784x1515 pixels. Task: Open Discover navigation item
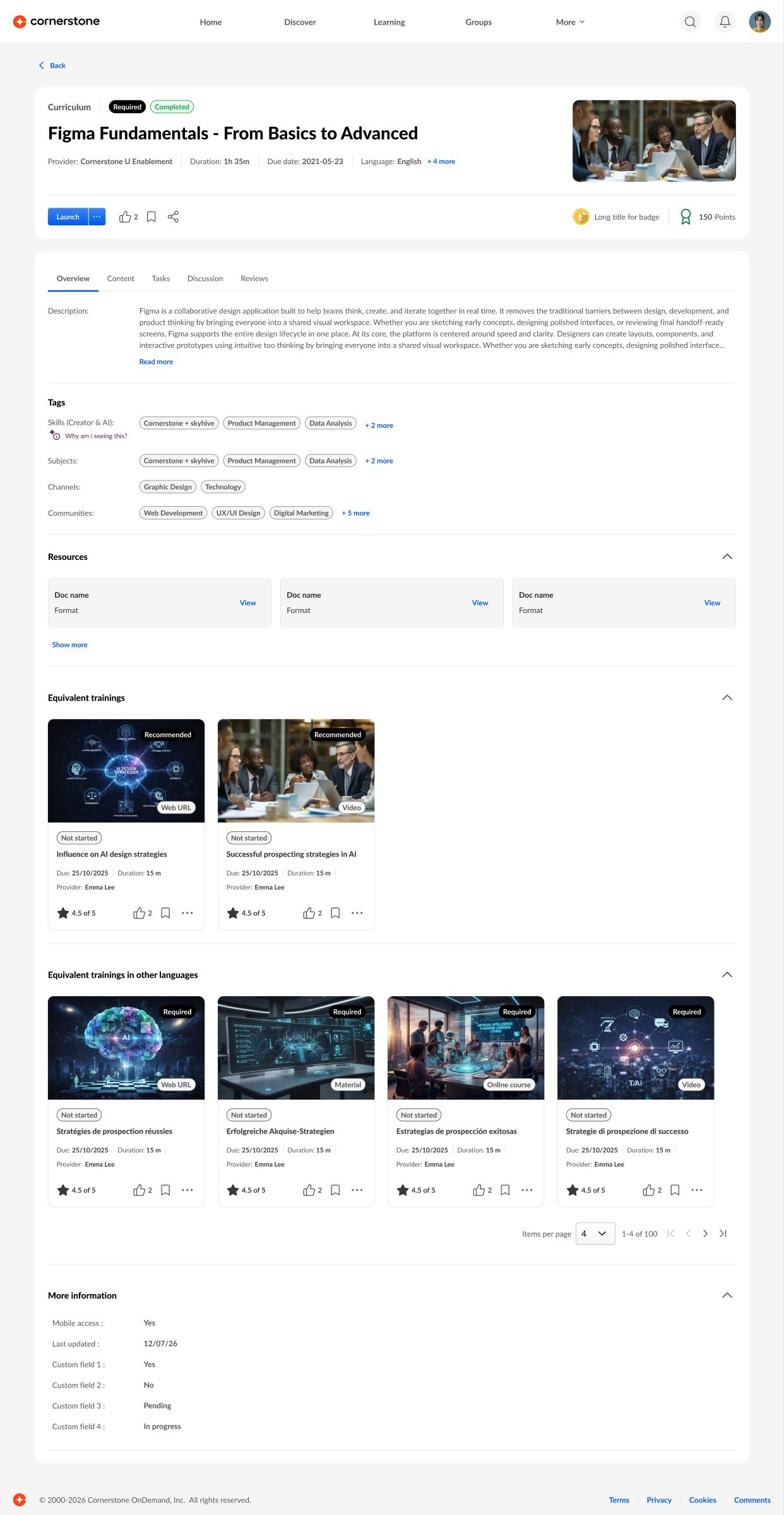tap(300, 22)
